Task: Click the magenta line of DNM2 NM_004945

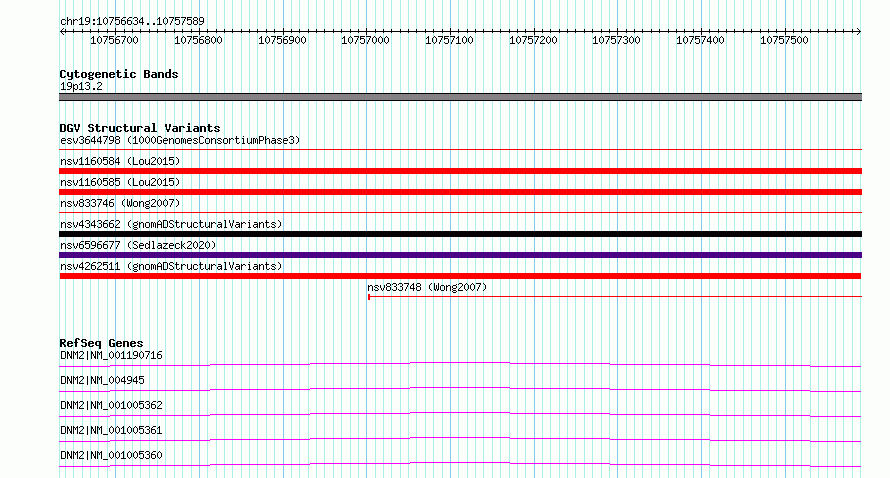Action: 460,389
